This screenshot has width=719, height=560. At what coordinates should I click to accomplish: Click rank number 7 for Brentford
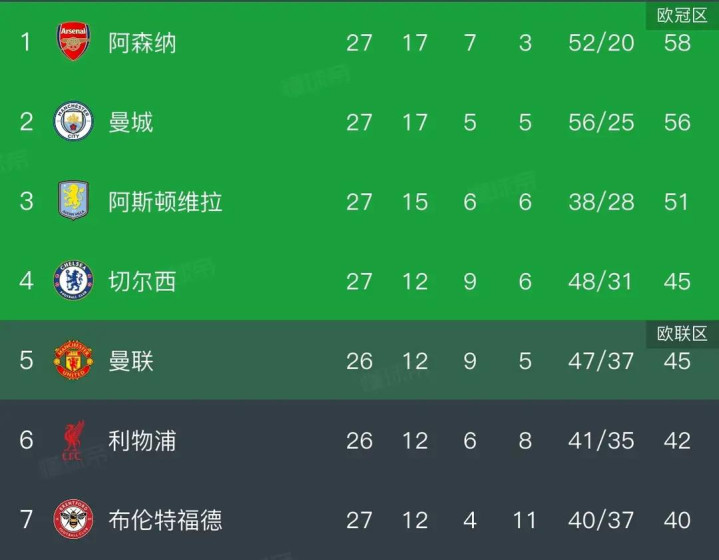pos(27,519)
